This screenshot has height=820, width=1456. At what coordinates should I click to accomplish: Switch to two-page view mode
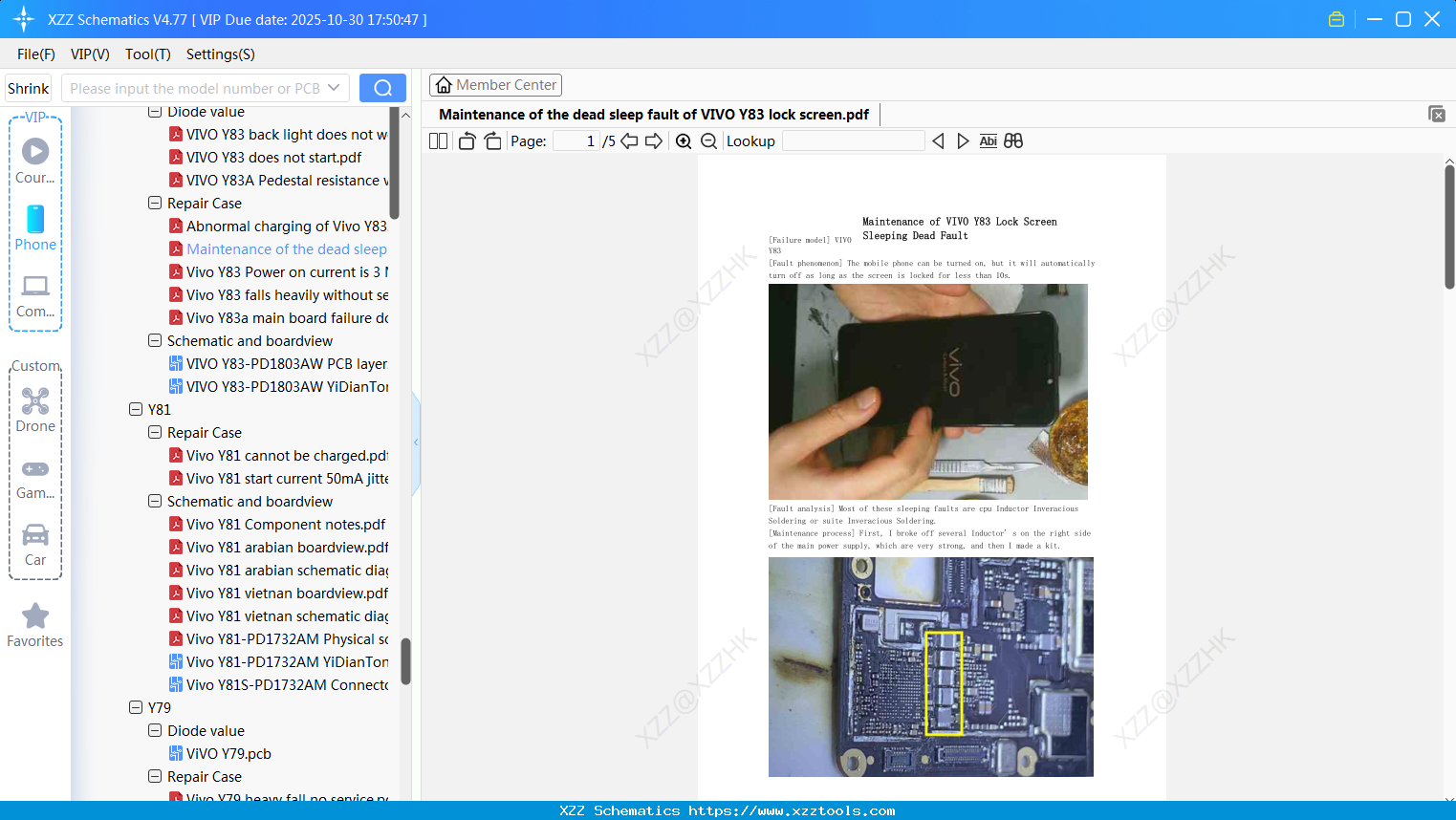point(437,140)
